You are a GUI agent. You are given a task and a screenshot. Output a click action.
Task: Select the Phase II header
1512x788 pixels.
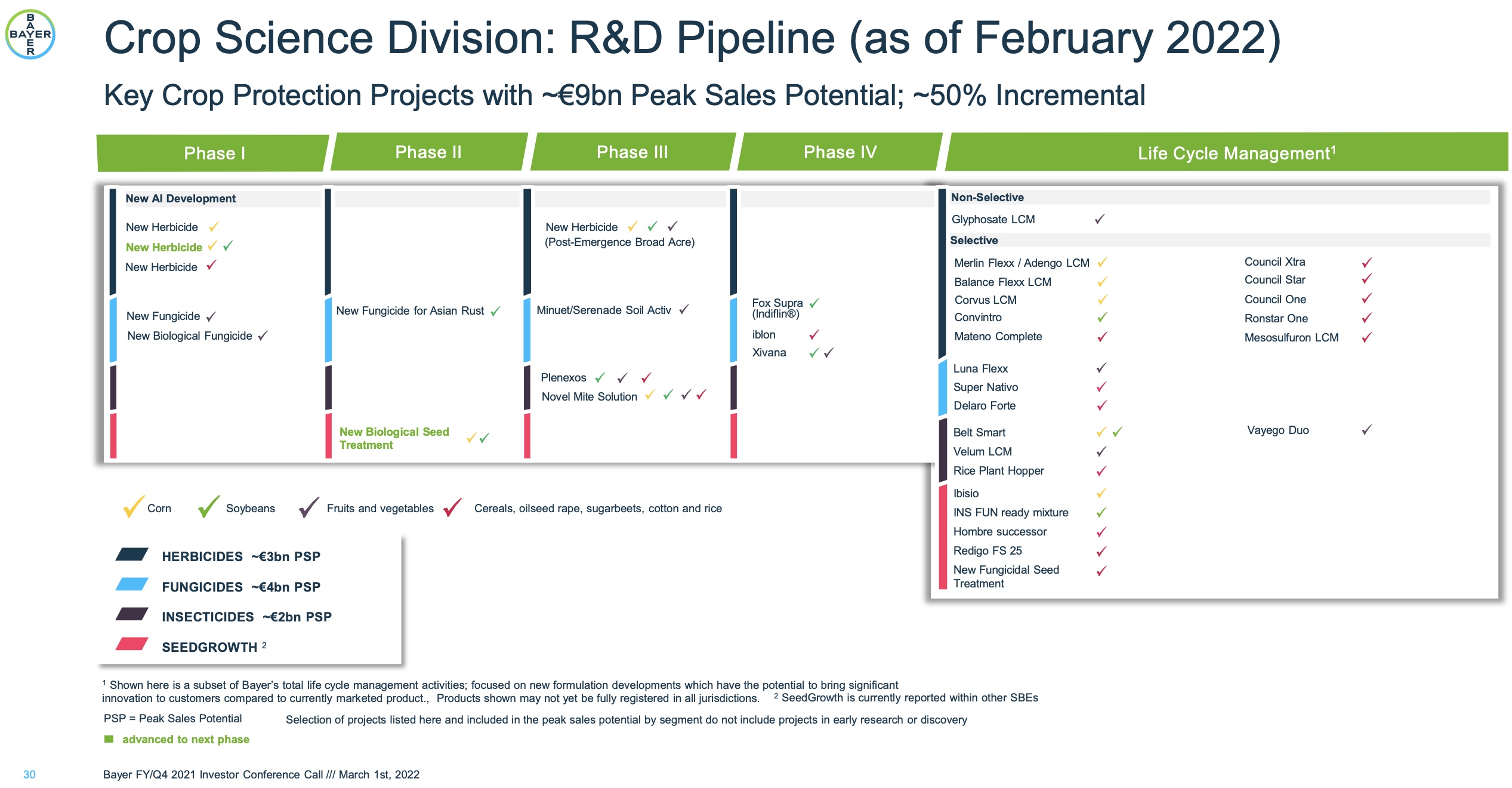pos(428,152)
